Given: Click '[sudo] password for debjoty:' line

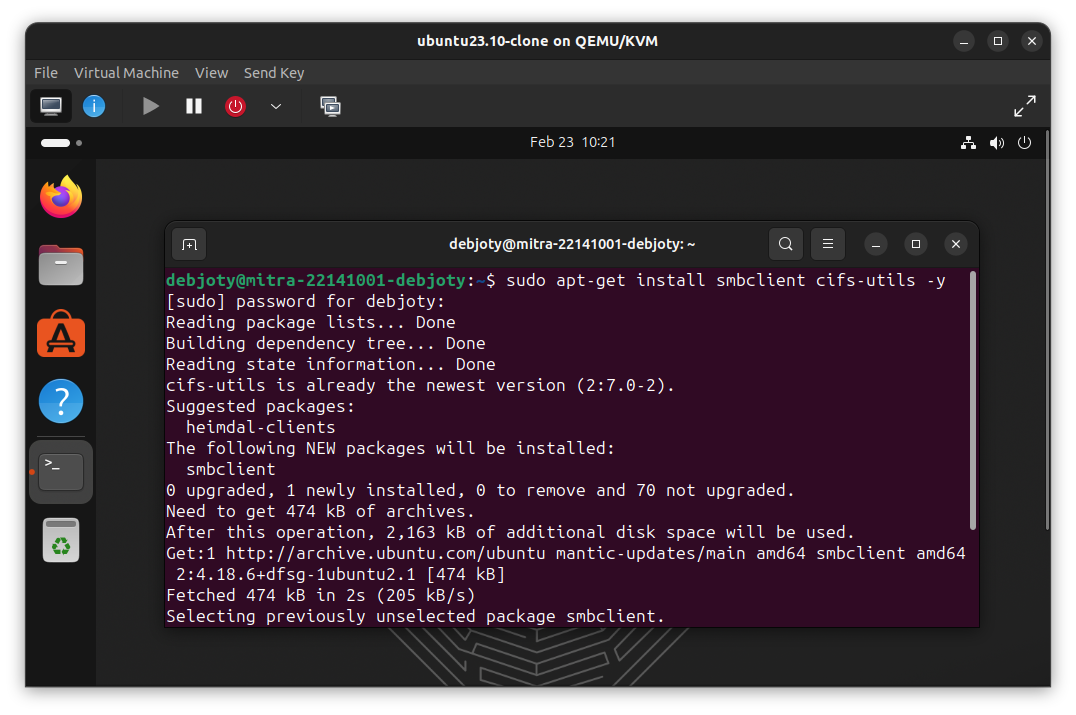Looking at the screenshot, I should click(x=305, y=301).
